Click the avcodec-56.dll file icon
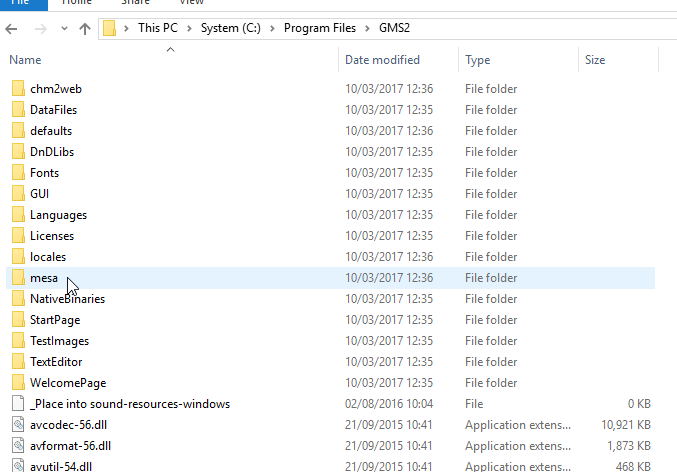This screenshot has height=472, width=677. (18, 425)
